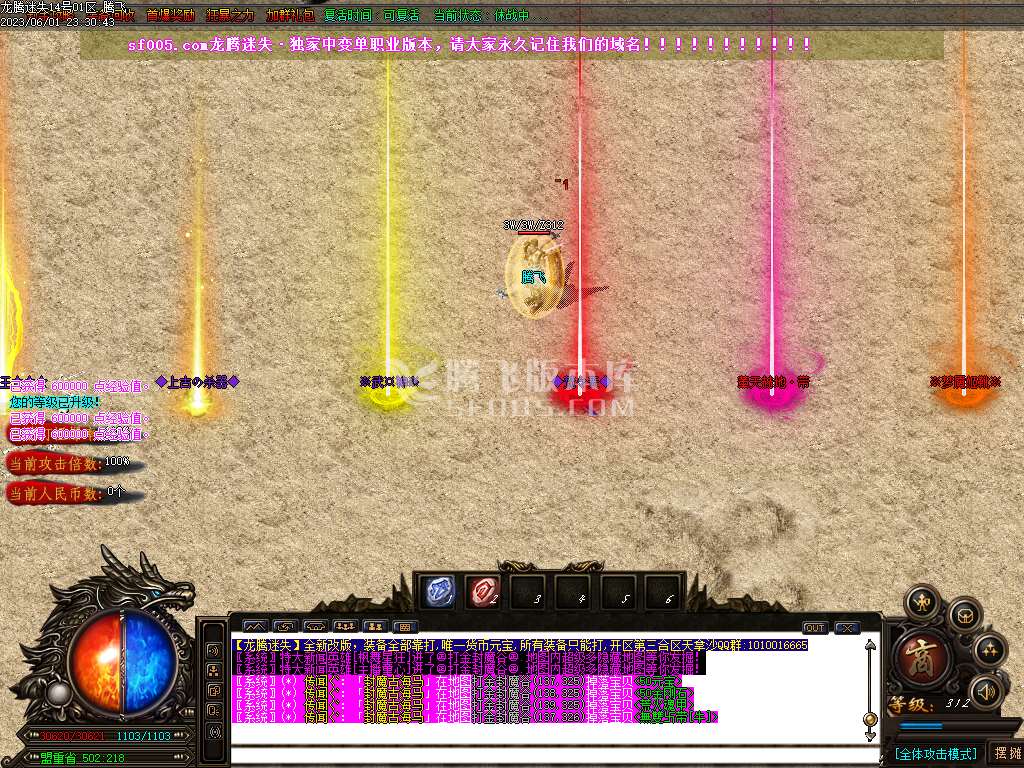This screenshot has height=768, width=1024.
Task: Toggle the全体攻击模式 attack mode label
Action: tap(935, 753)
